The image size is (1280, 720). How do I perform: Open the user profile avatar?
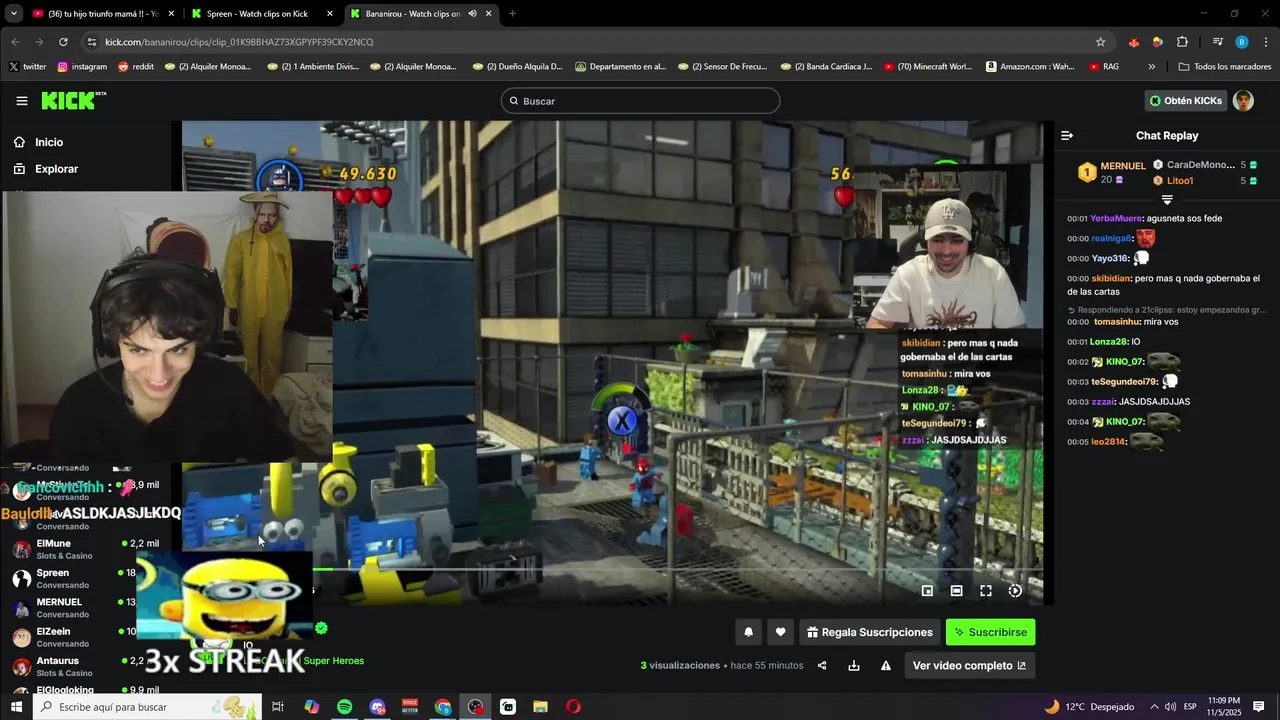tap(1243, 101)
